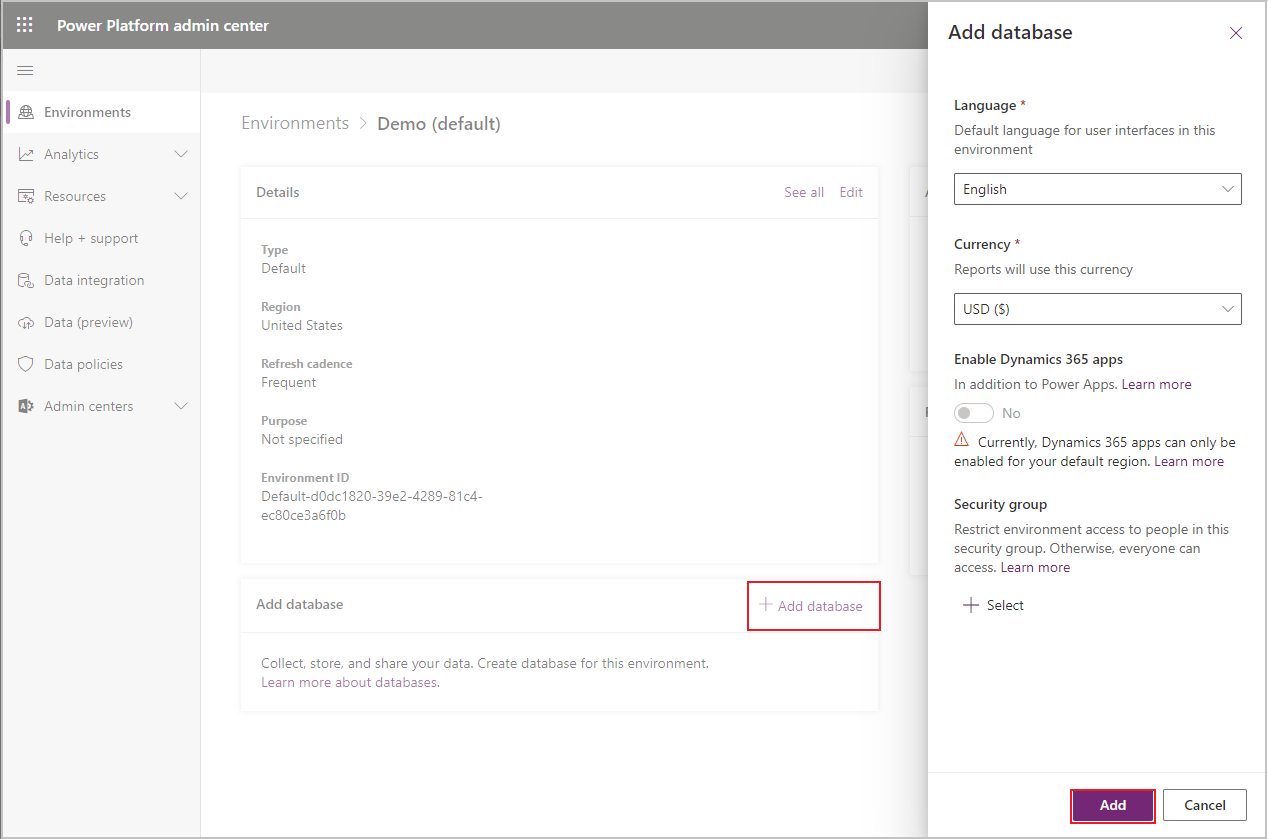Open the Currency dropdown showing USD
The width and height of the screenshot is (1268, 839).
point(1097,309)
